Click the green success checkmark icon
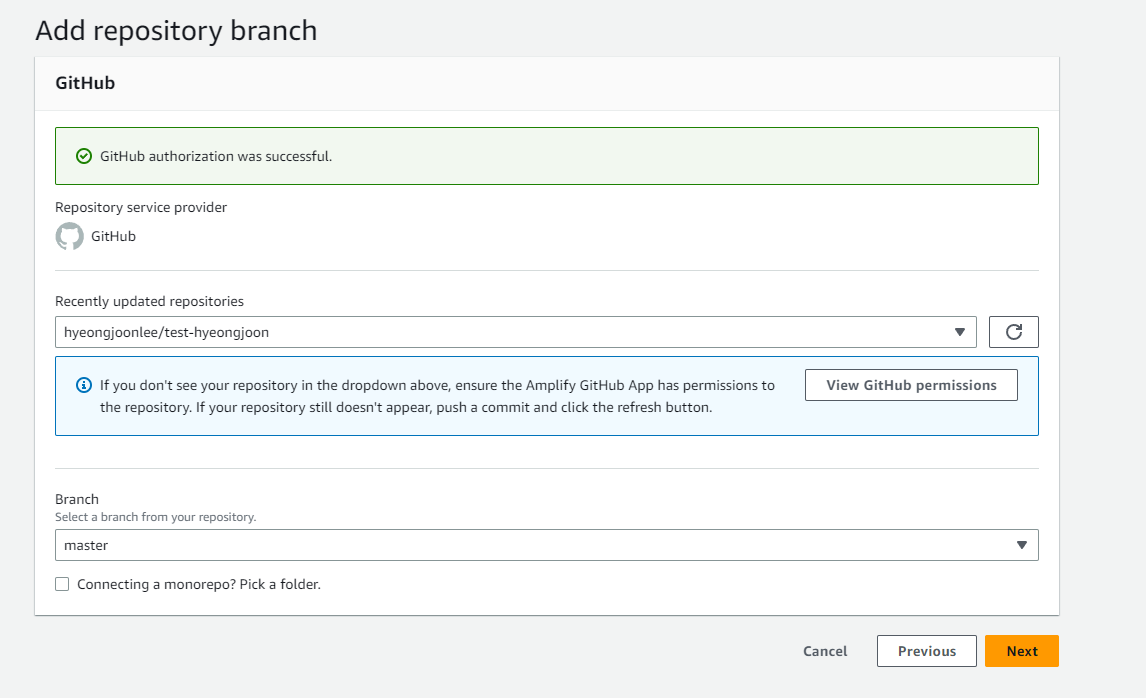The width and height of the screenshot is (1146, 698). click(84, 156)
